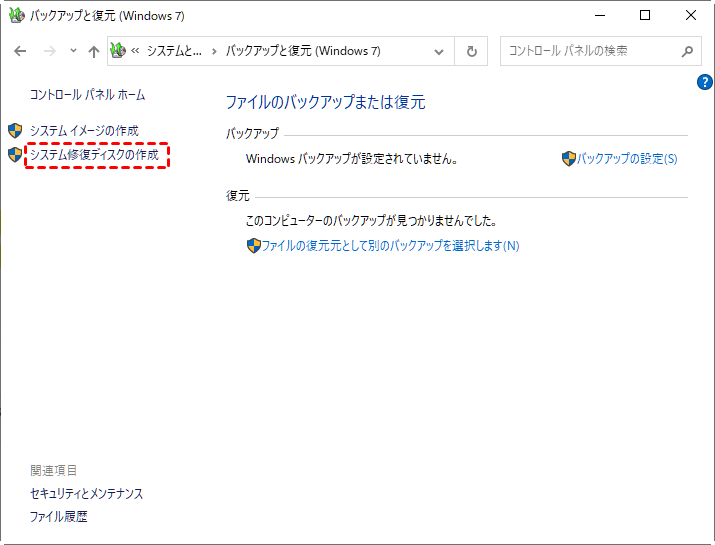Image resolution: width=715 pixels, height=545 pixels.
Task: Click the forward navigation arrow
Action: [x=49, y=51]
